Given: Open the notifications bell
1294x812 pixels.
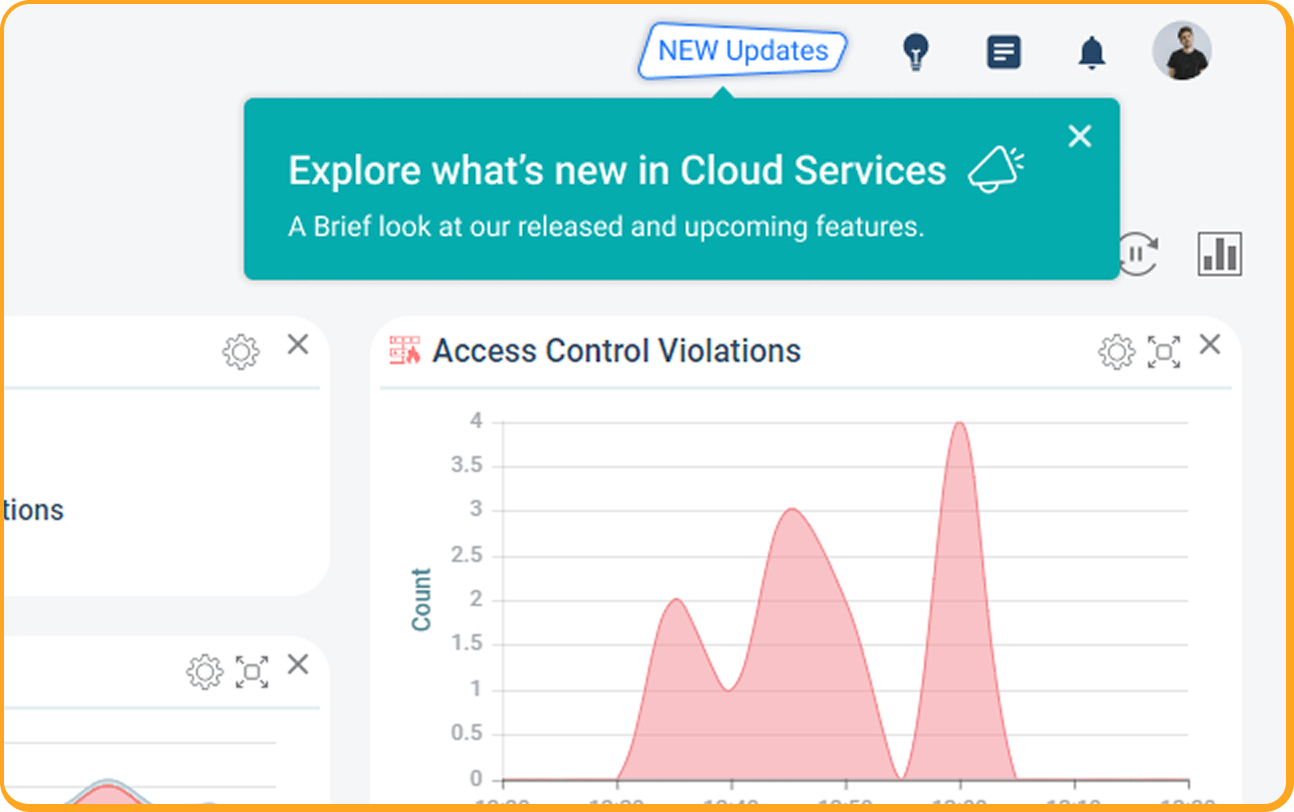Looking at the screenshot, I should [x=1092, y=52].
